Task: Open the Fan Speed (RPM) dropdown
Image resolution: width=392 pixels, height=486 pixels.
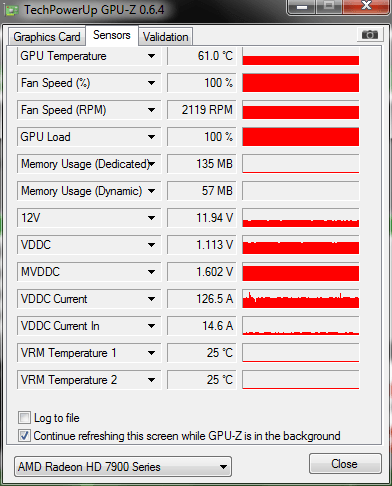Action: point(151,110)
